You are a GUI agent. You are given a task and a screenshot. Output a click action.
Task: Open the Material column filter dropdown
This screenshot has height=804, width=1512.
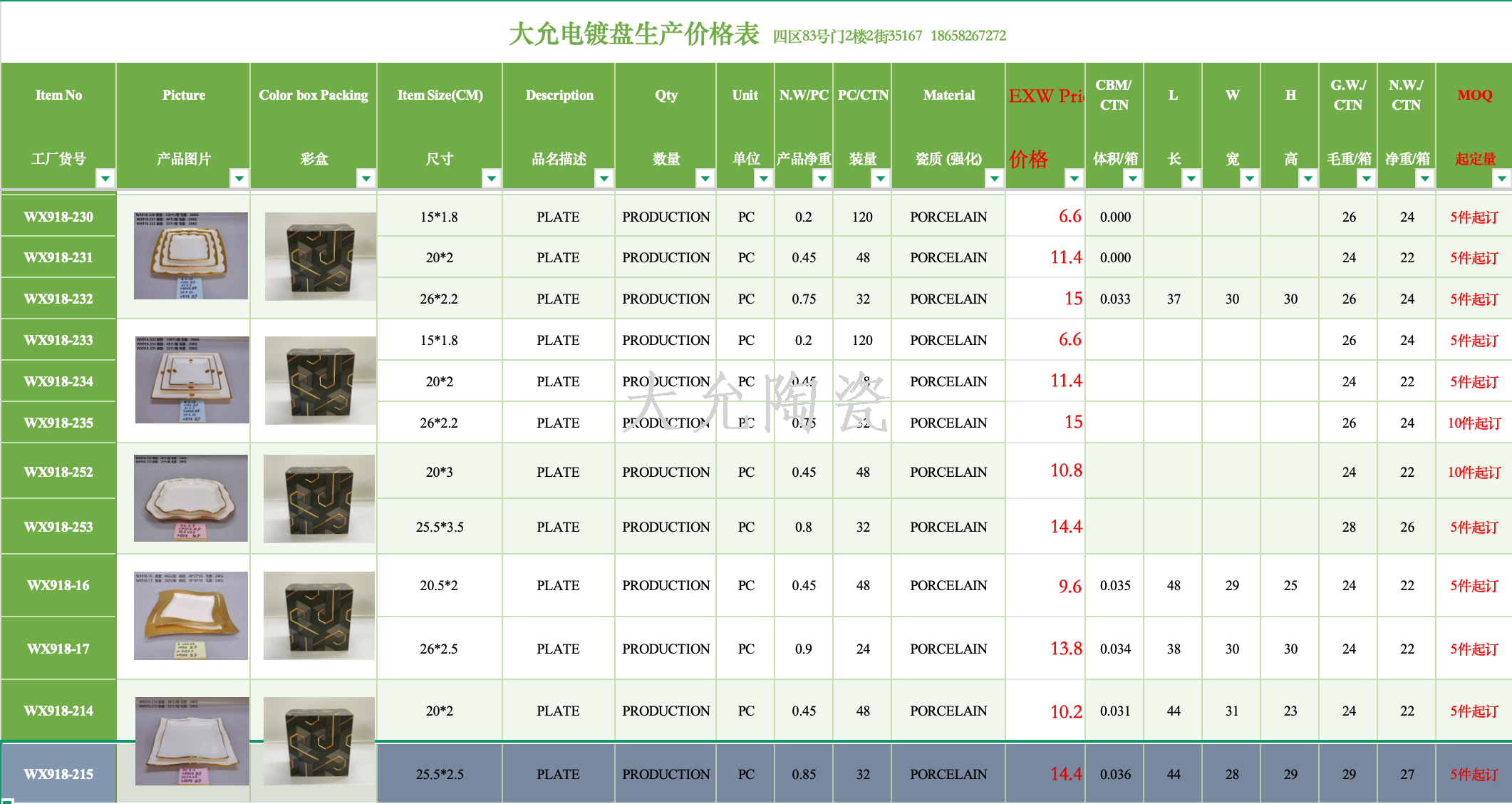click(x=995, y=178)
